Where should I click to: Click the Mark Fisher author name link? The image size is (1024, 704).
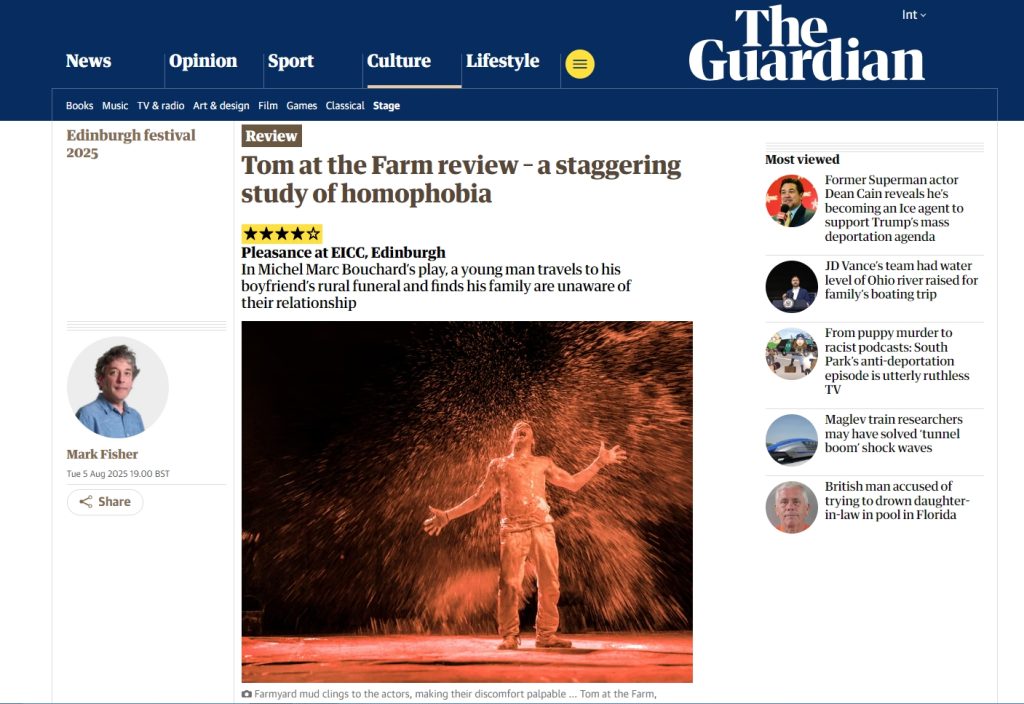(x=102, y=454)
